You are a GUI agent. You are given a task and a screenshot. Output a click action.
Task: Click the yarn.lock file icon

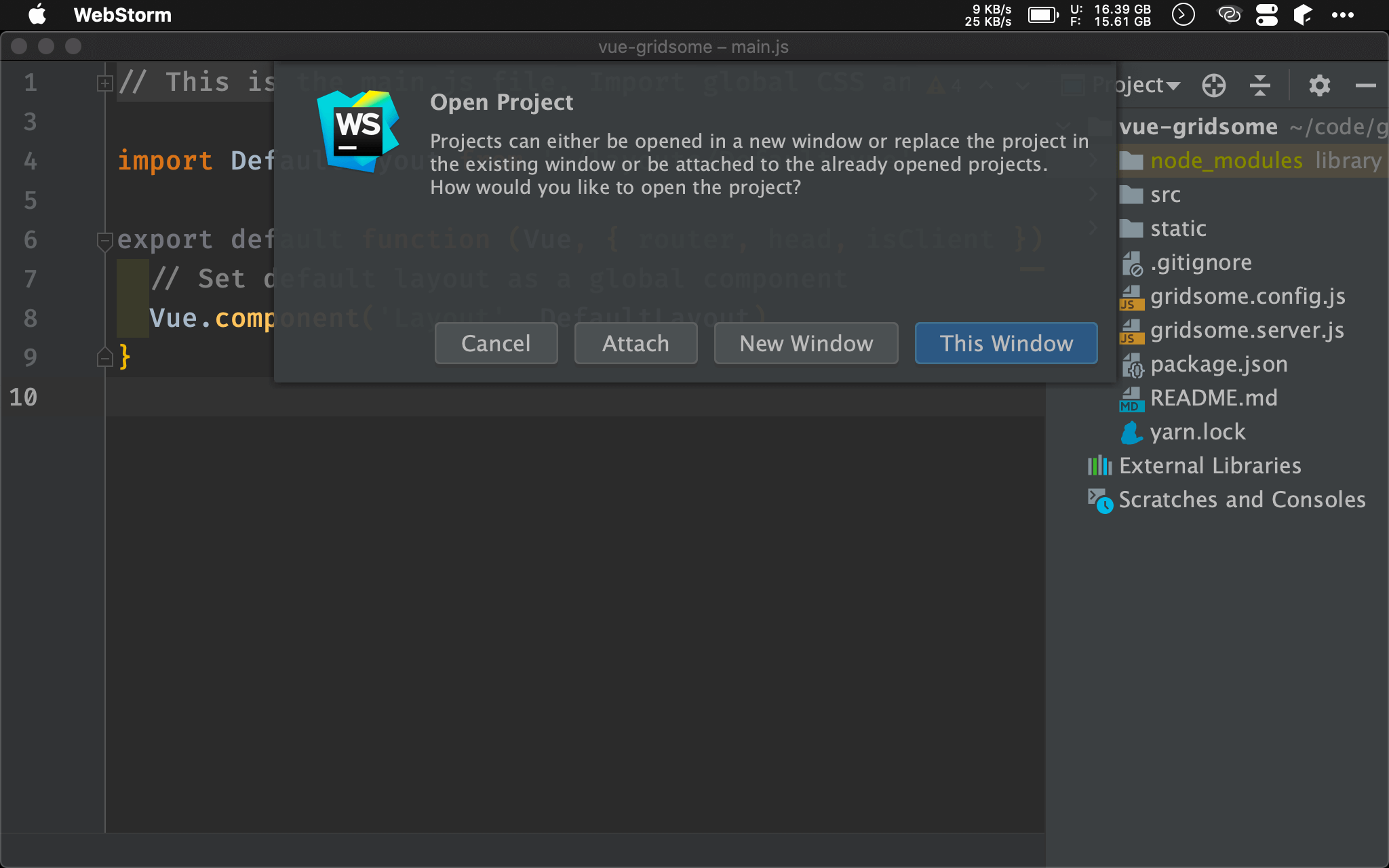pyautogui.click(x=1131, y=432)
